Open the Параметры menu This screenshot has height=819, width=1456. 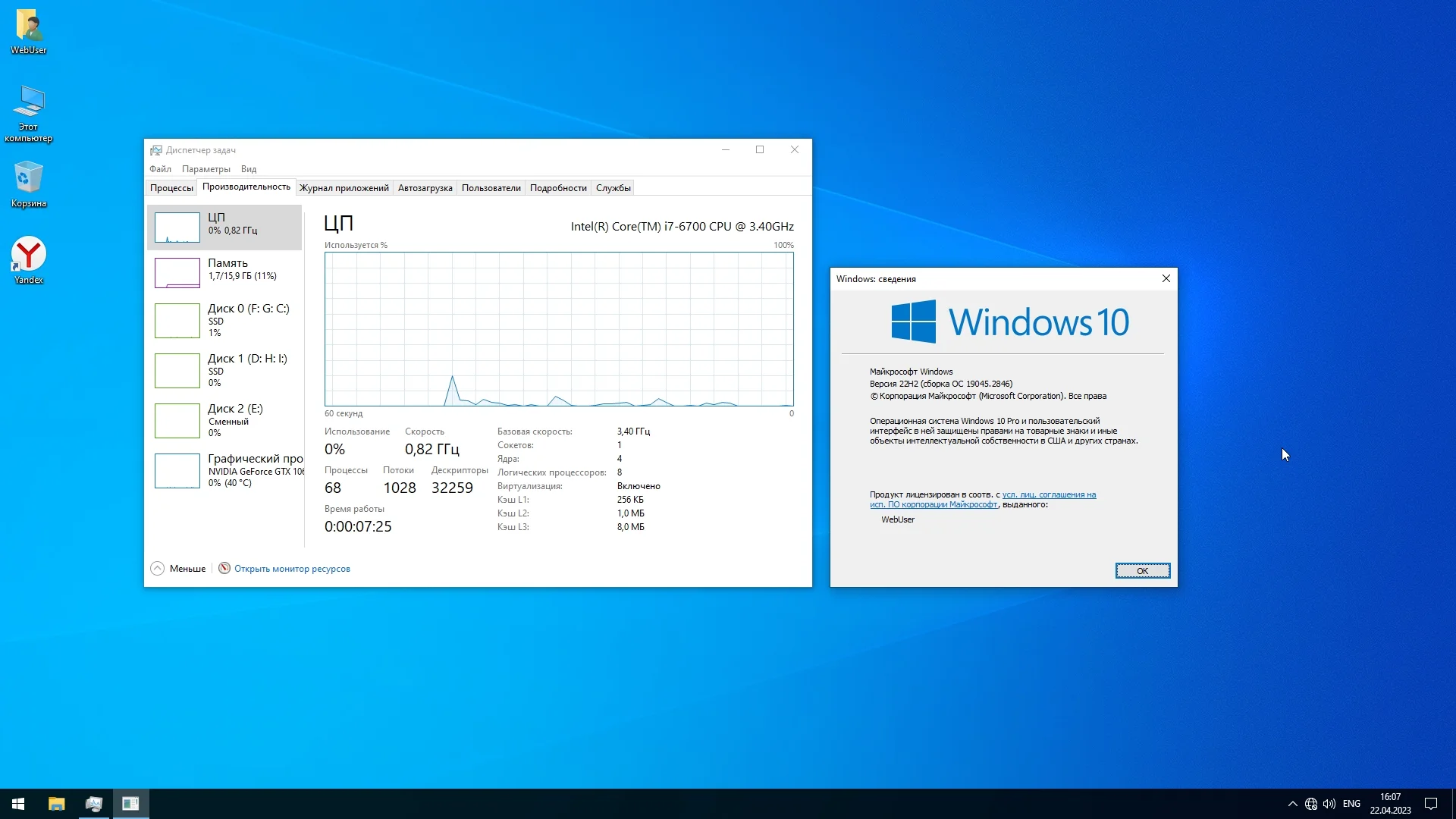(x=206, y=169)
